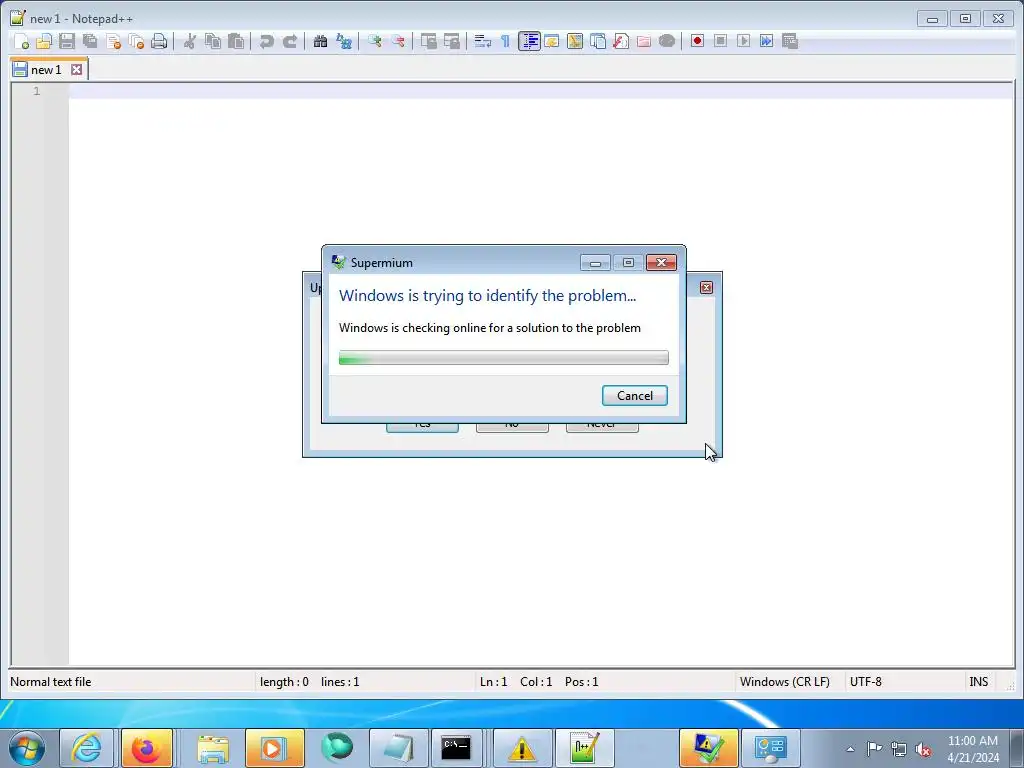The width and height of the screenshot is (1024, 768).
Task: Click 'Windows (CR LF)' line ending indicator
Action: (784, 682)
